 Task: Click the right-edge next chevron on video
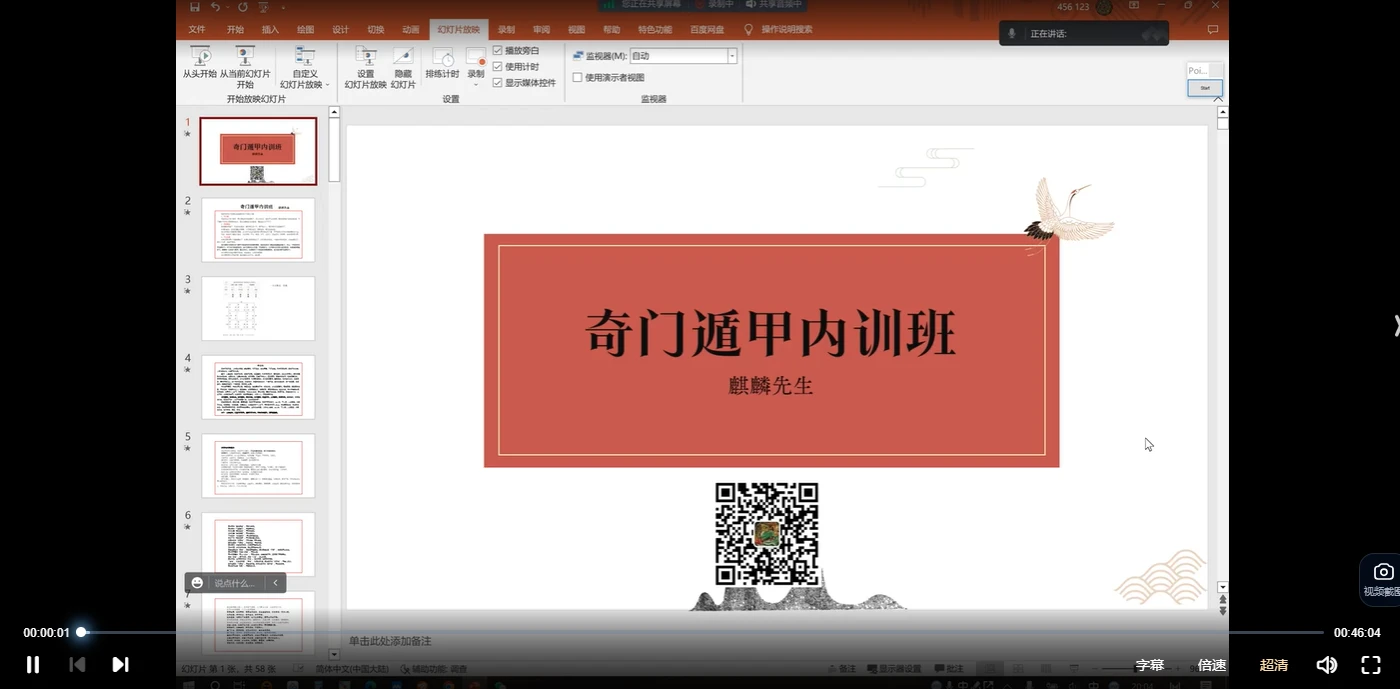tap(1396, 326)
